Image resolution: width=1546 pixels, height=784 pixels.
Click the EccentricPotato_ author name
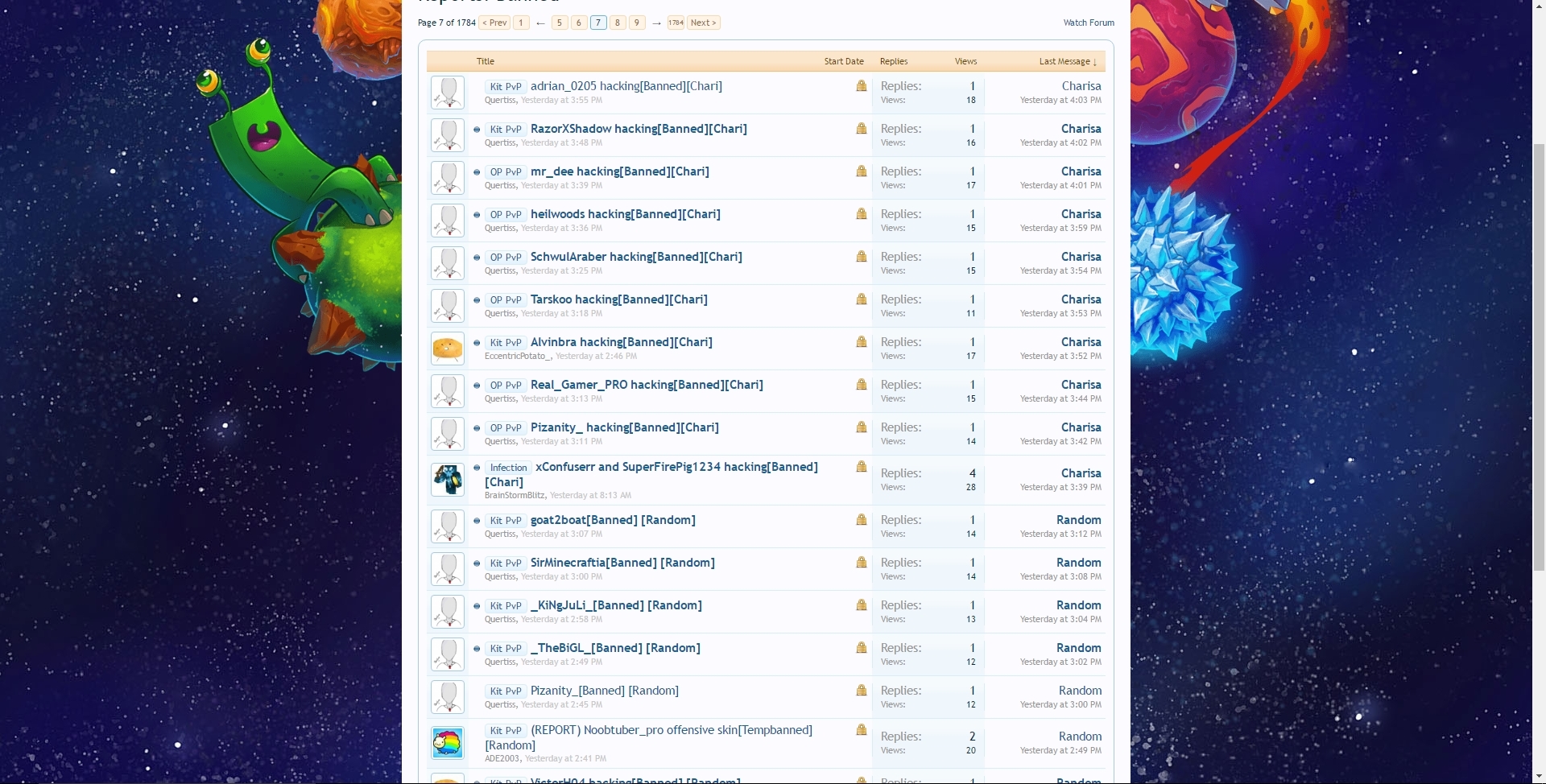[x=518, y=356]
